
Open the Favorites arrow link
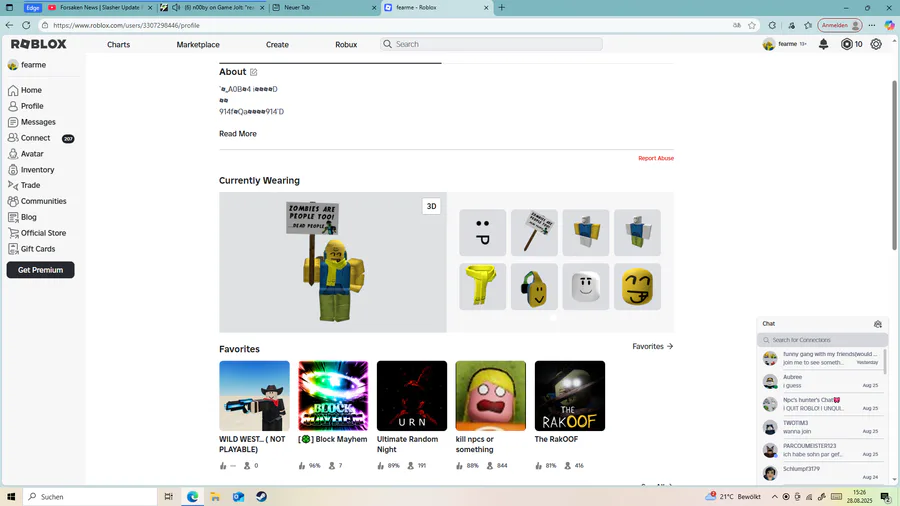(x=653, y=347)
